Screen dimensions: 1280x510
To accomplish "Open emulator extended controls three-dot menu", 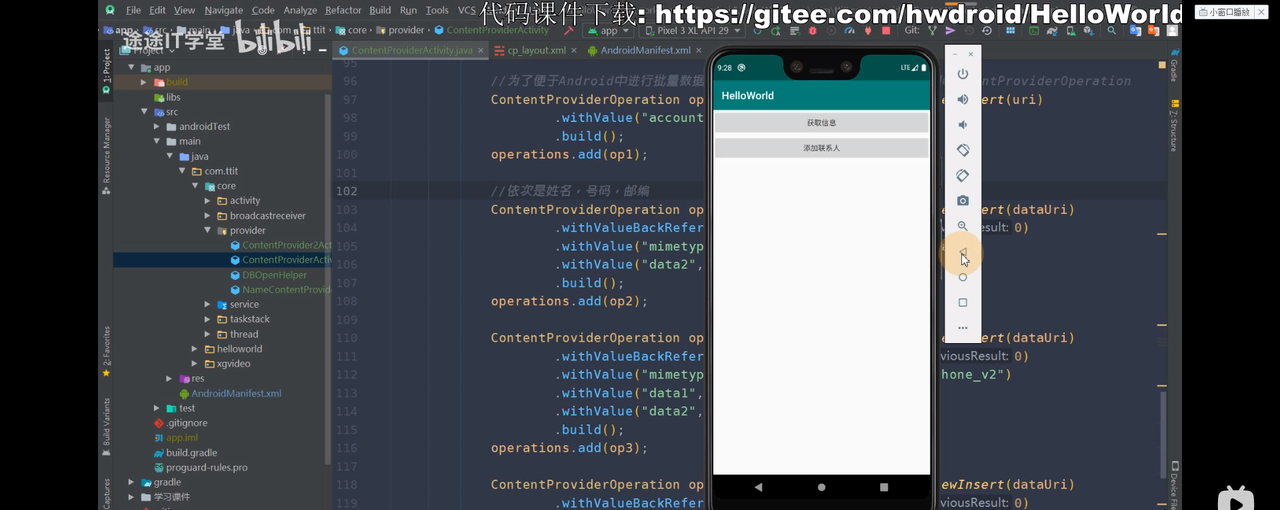I will [x=963, y=328].
